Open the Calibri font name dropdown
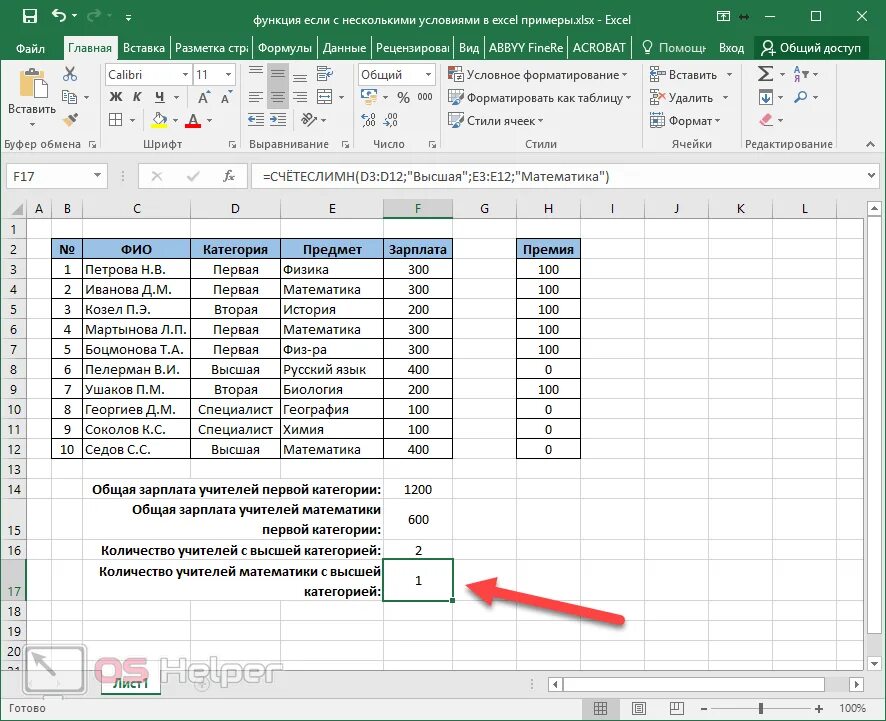The height and width of the screenshot is (721, 886). (185, 75)
